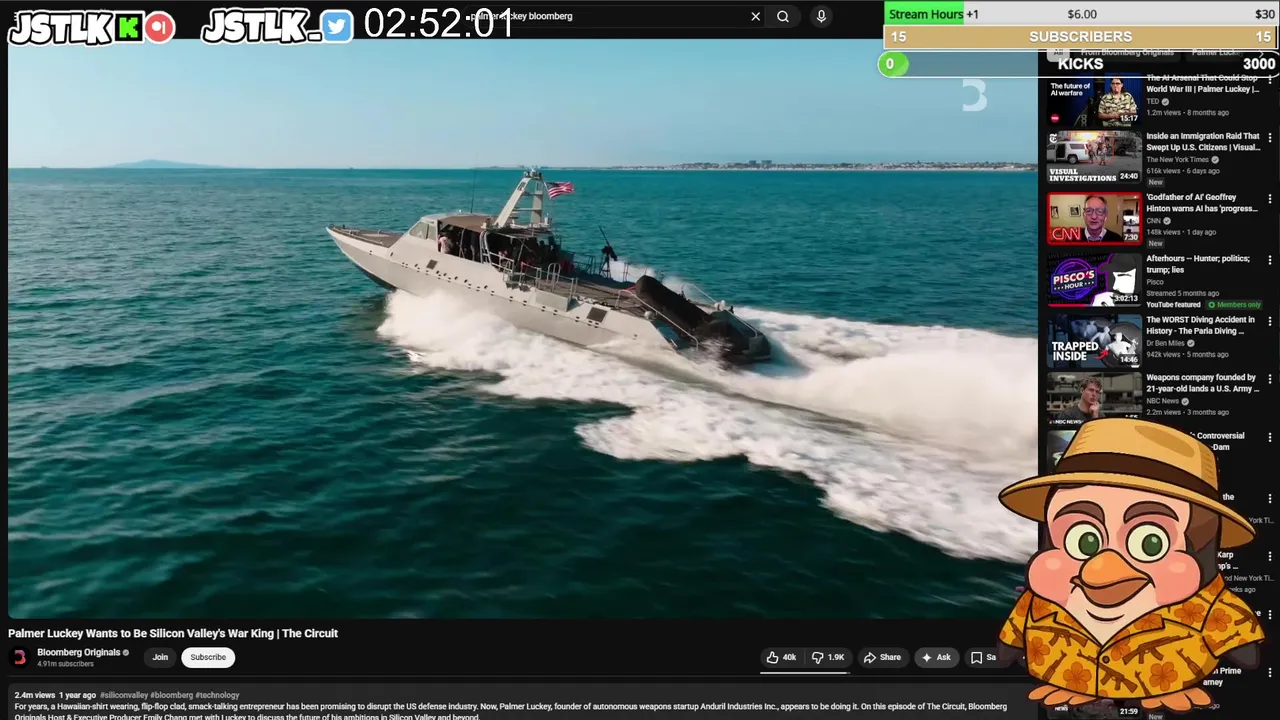Open options menu for TED AI Arsenal video
Viewport: 1280px width, 720px height.
click(x=1270, y=79)
